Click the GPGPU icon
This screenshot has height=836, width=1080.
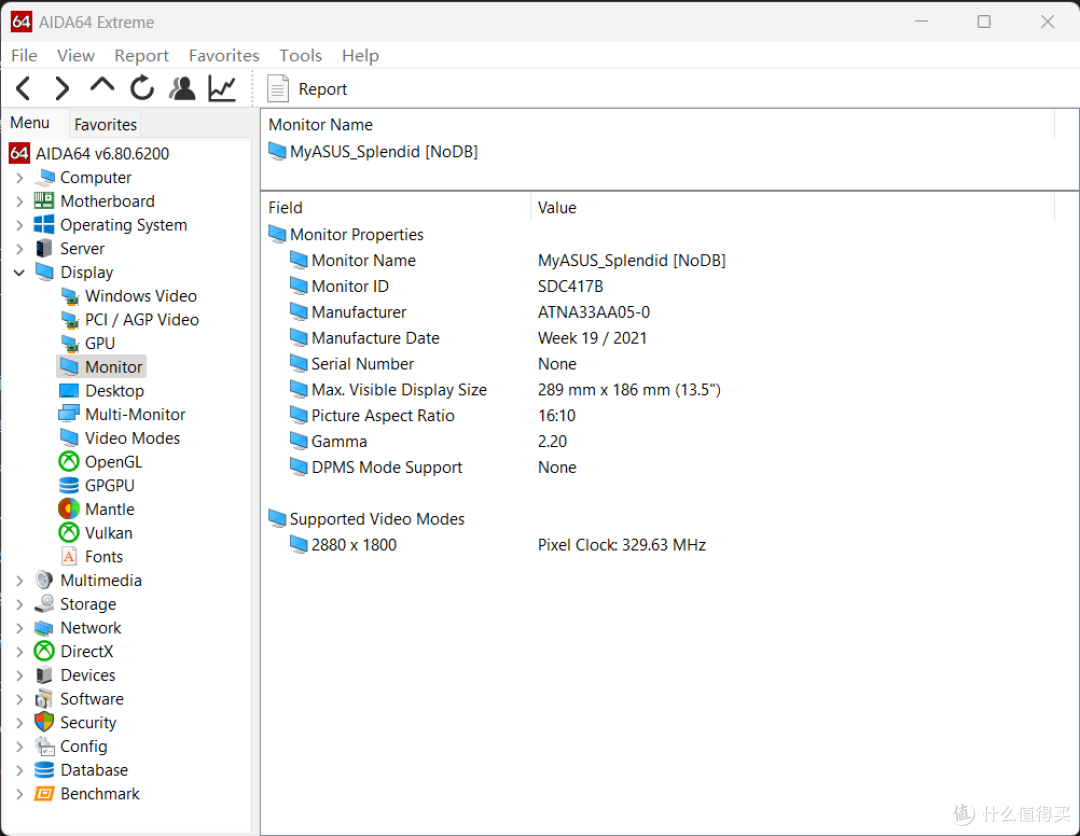69,485
